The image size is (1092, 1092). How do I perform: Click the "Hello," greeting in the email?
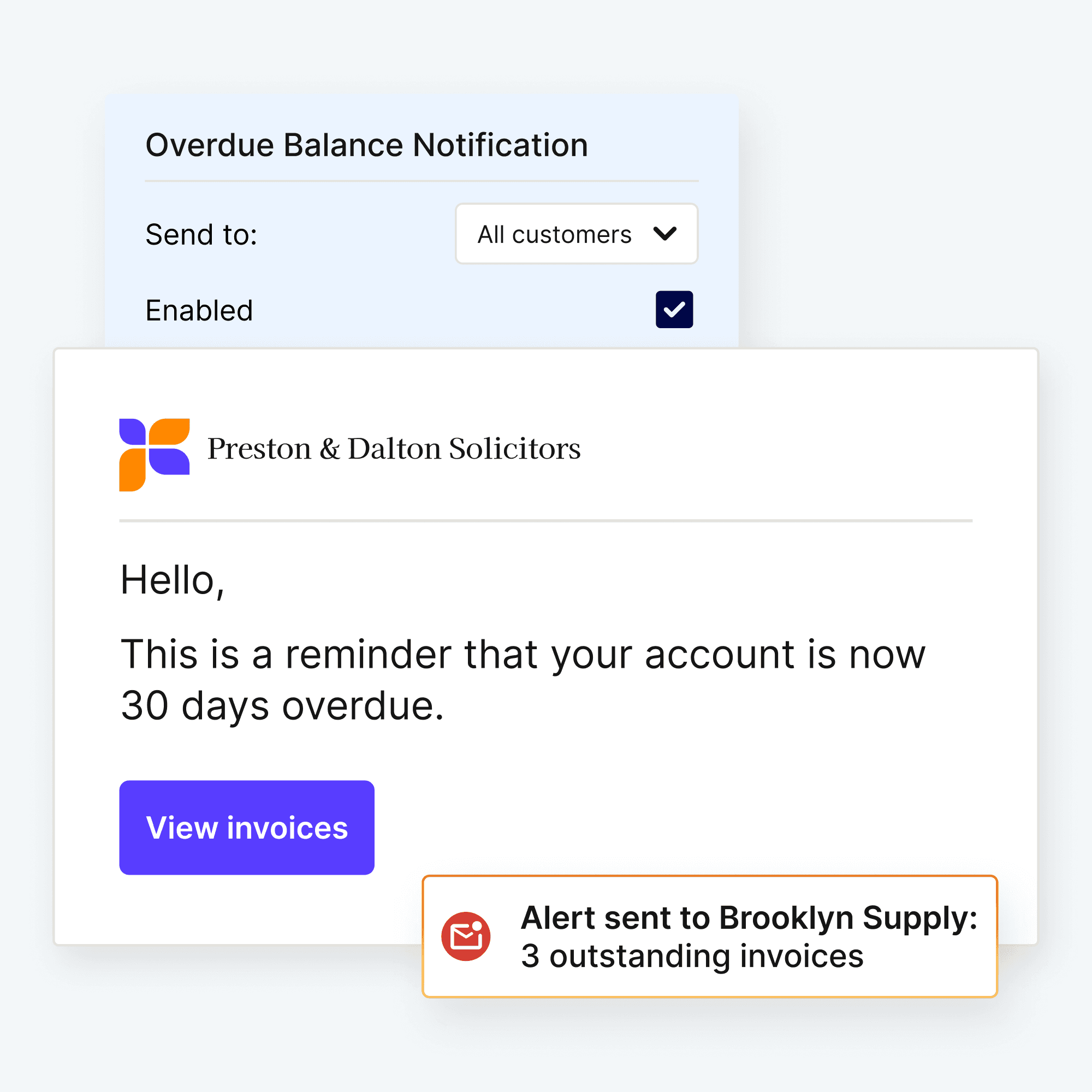(173, 580)
